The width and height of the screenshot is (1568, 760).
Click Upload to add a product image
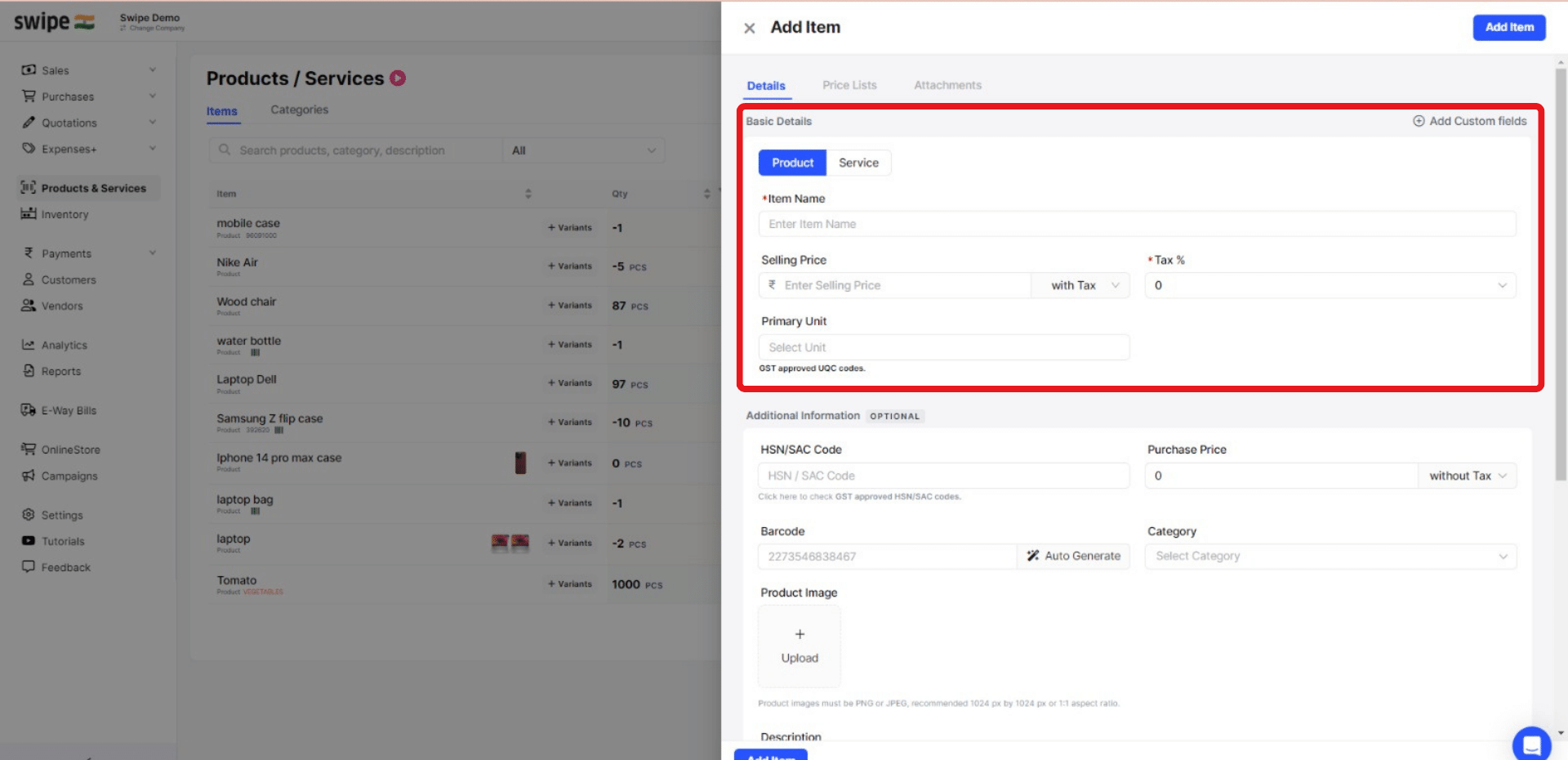click(x=799, y=646)
